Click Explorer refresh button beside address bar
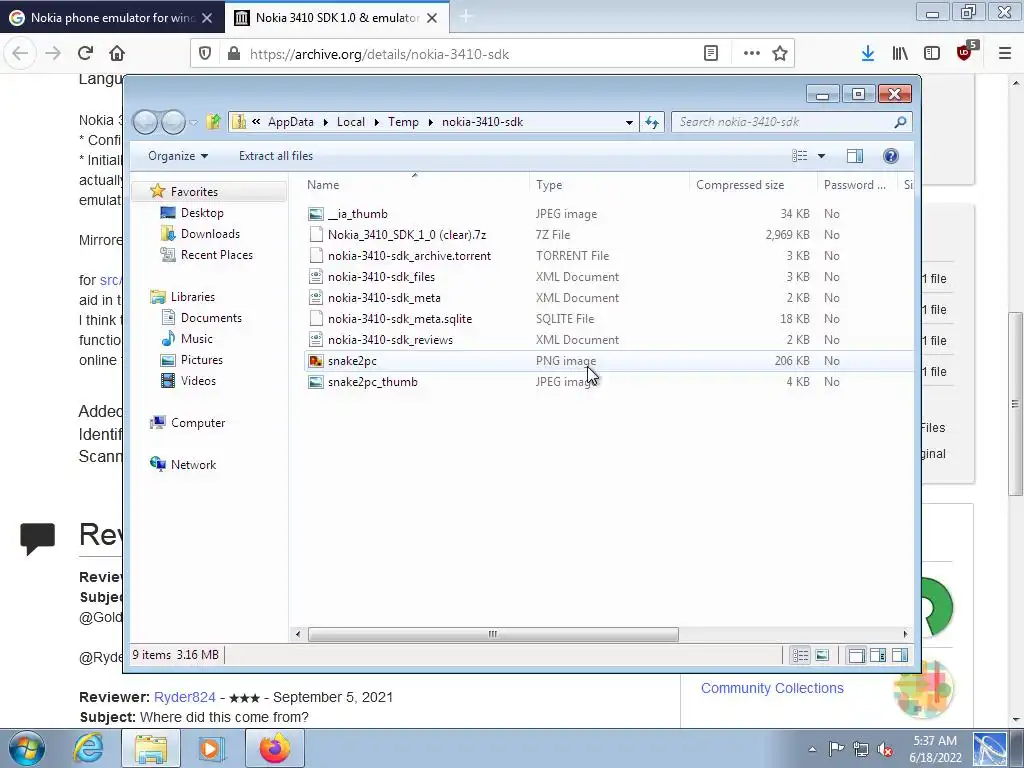The image size is (1024, 768). [x=652, y=122]
